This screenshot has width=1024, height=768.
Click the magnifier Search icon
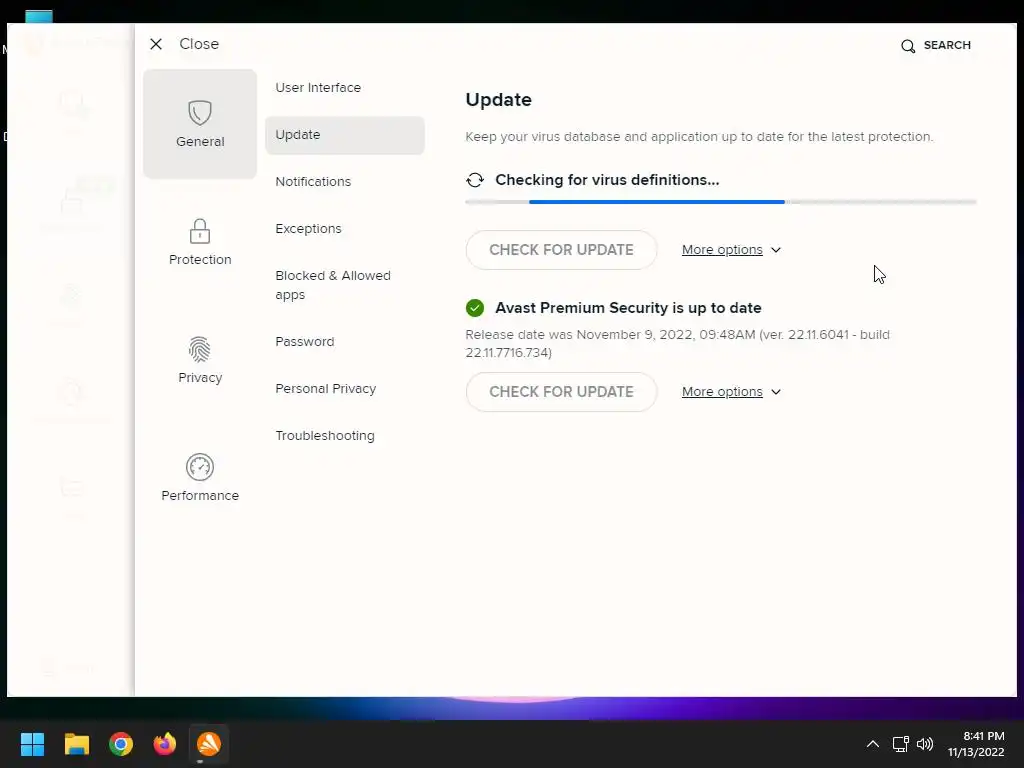coord(908,46)
